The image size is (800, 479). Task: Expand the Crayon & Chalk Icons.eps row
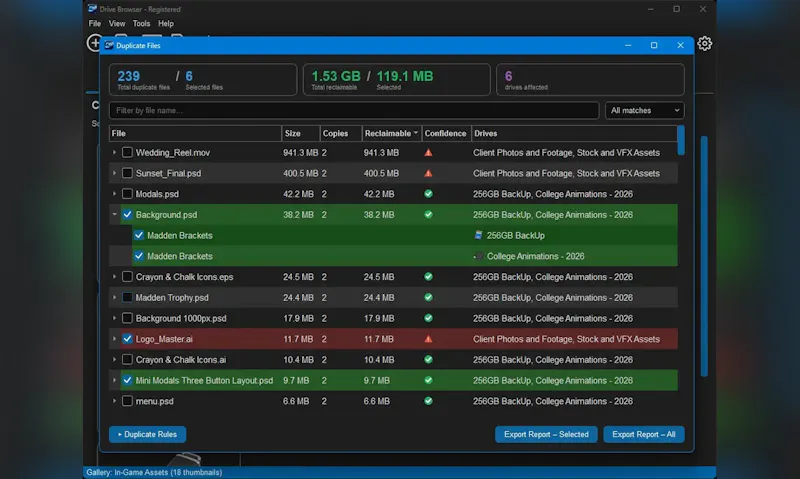coord(114,276)
